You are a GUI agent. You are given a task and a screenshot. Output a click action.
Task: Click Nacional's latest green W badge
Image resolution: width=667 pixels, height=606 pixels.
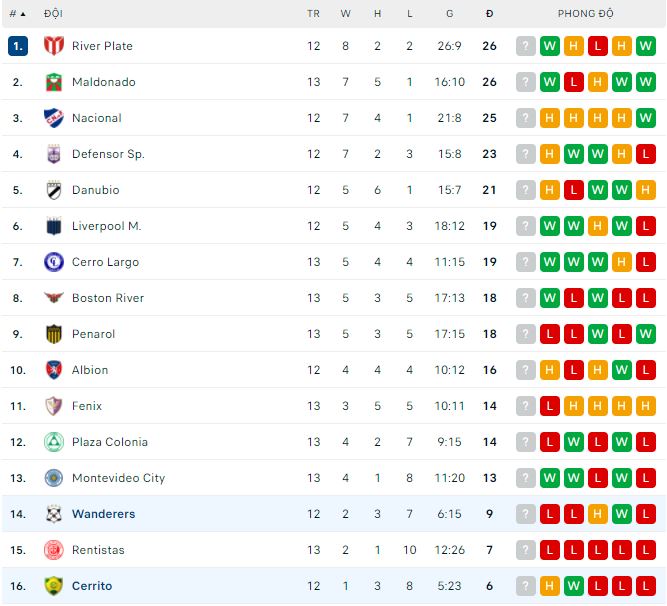tap(646, 118)
